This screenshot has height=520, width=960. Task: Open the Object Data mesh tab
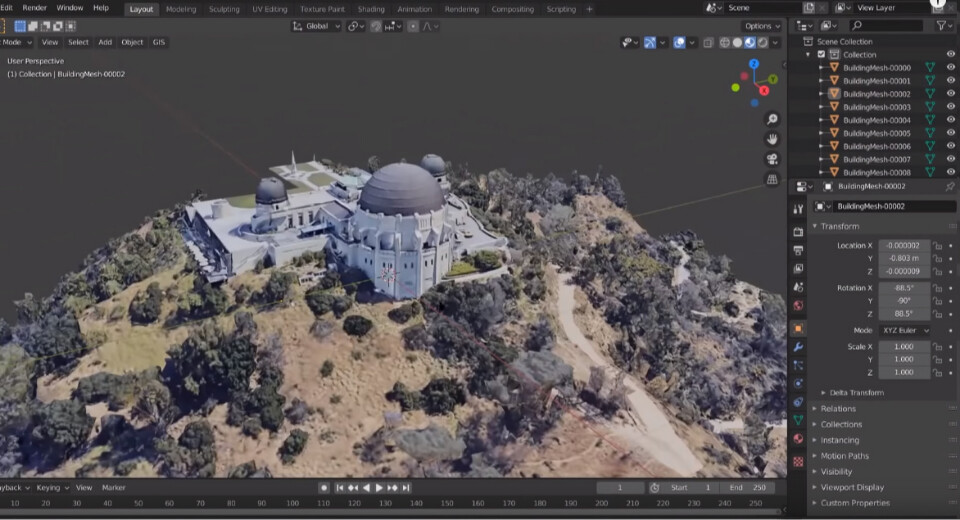click(x=798, y=421)
